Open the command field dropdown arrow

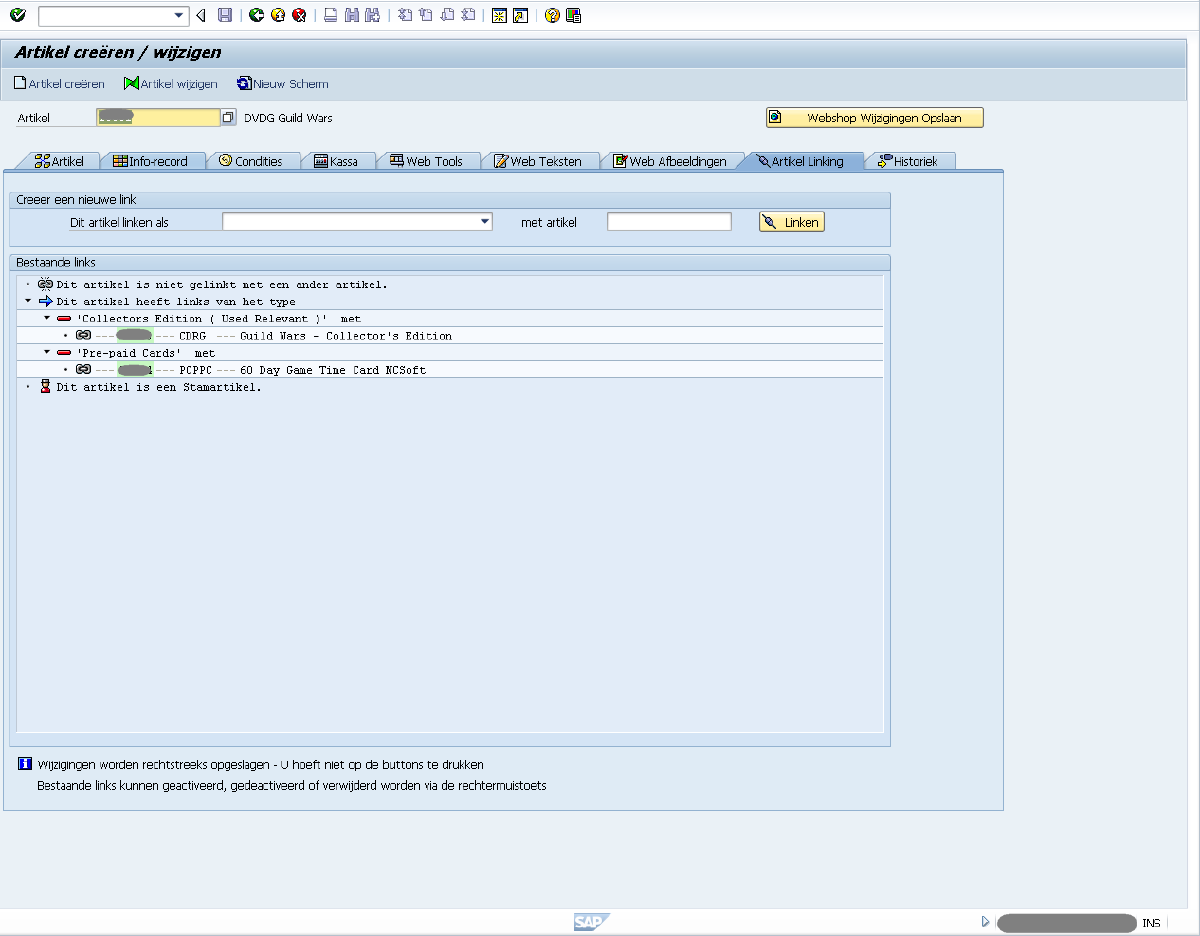coord(180,15)
